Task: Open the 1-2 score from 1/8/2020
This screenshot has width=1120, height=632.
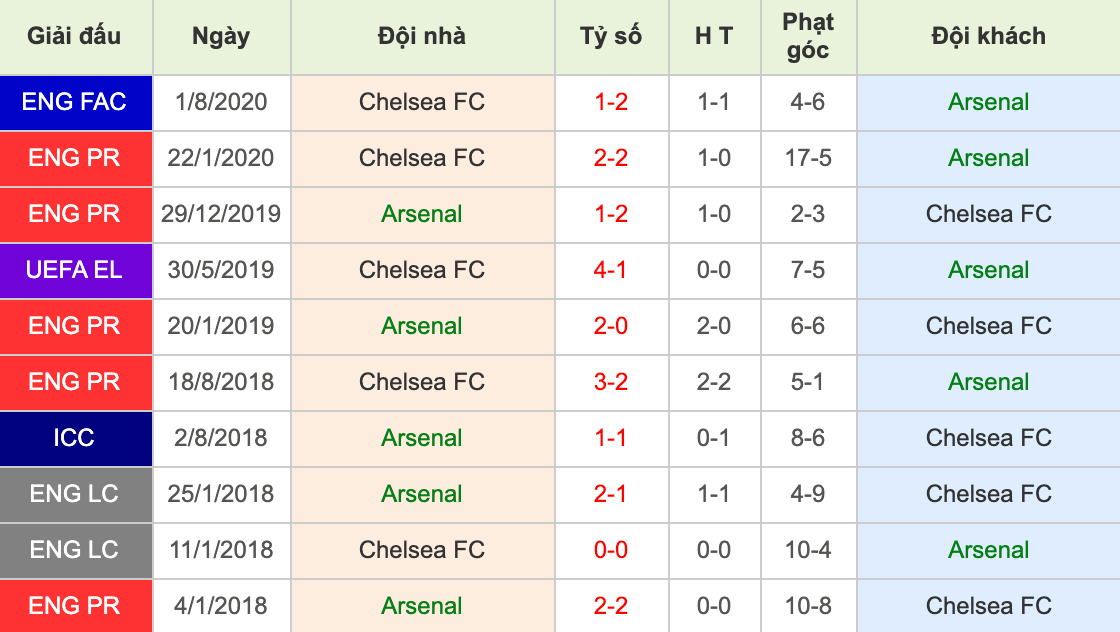Action: pos(611,102)
